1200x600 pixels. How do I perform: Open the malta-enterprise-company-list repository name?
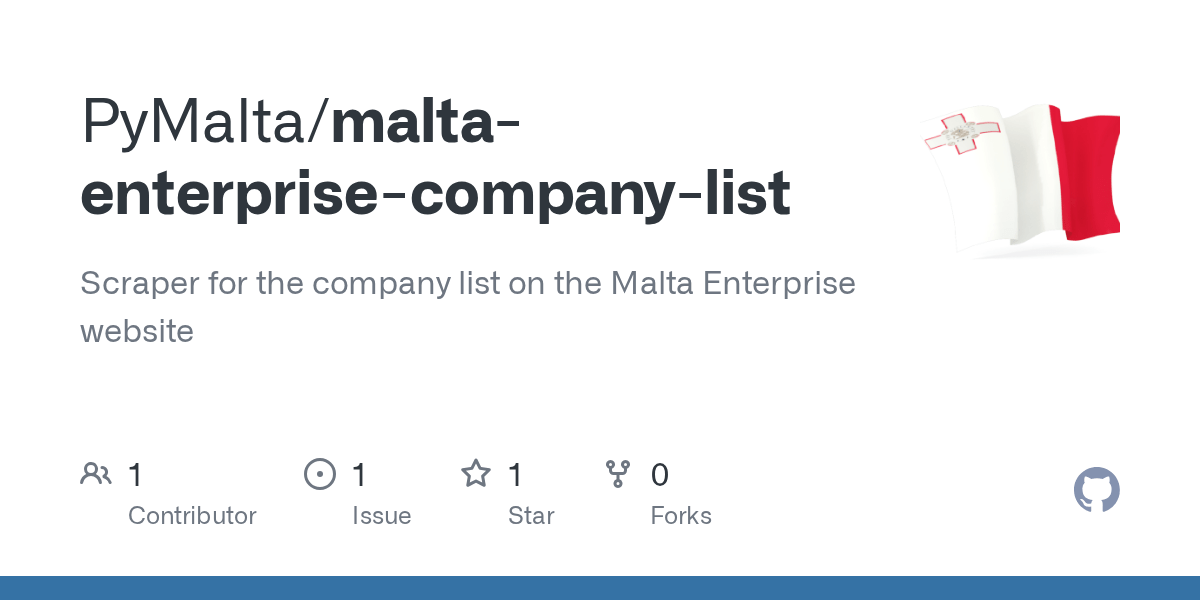pyautogui.click(x=436, y=193)
